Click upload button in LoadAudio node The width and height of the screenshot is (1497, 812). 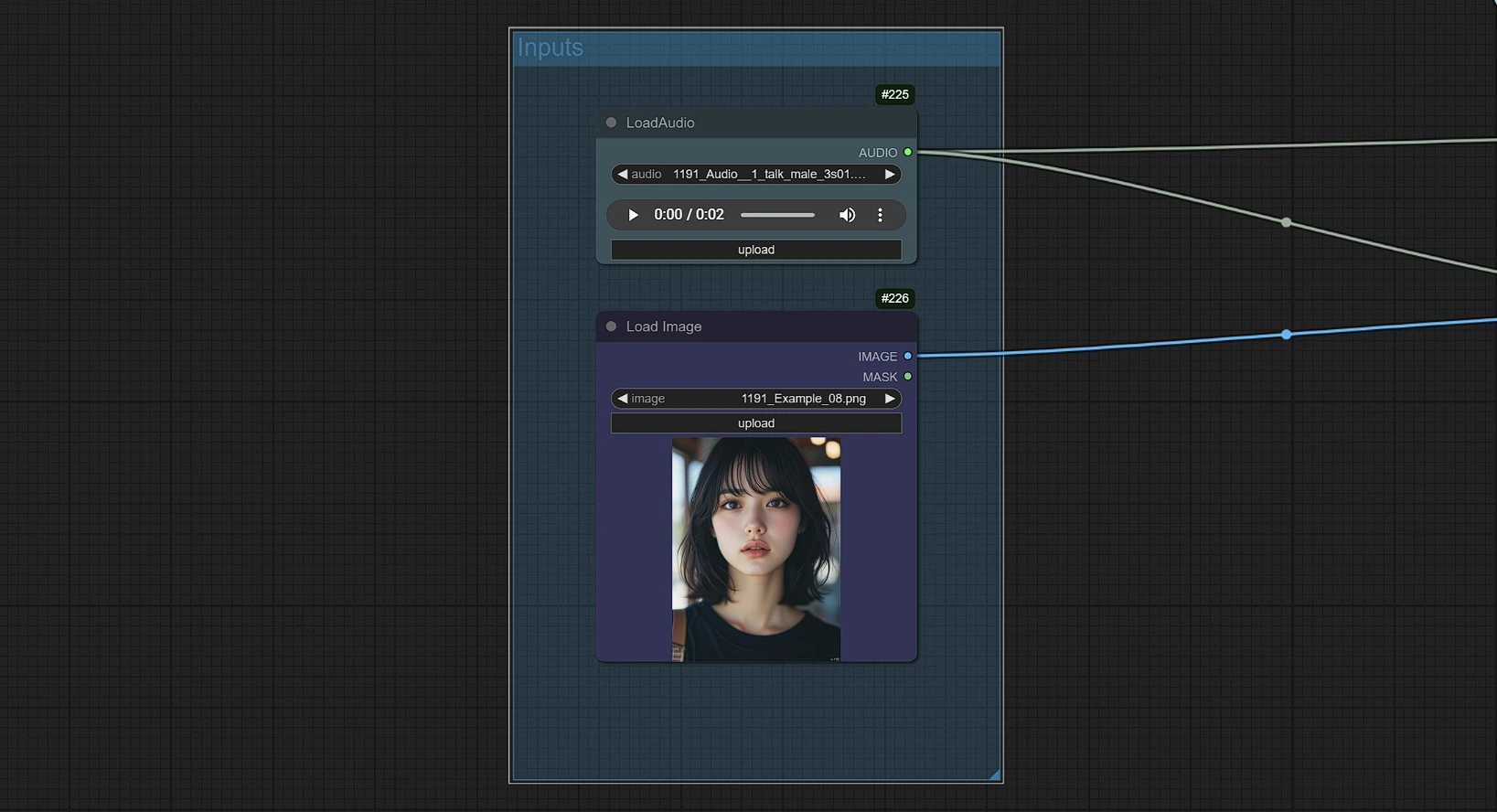tap(756, 250)
